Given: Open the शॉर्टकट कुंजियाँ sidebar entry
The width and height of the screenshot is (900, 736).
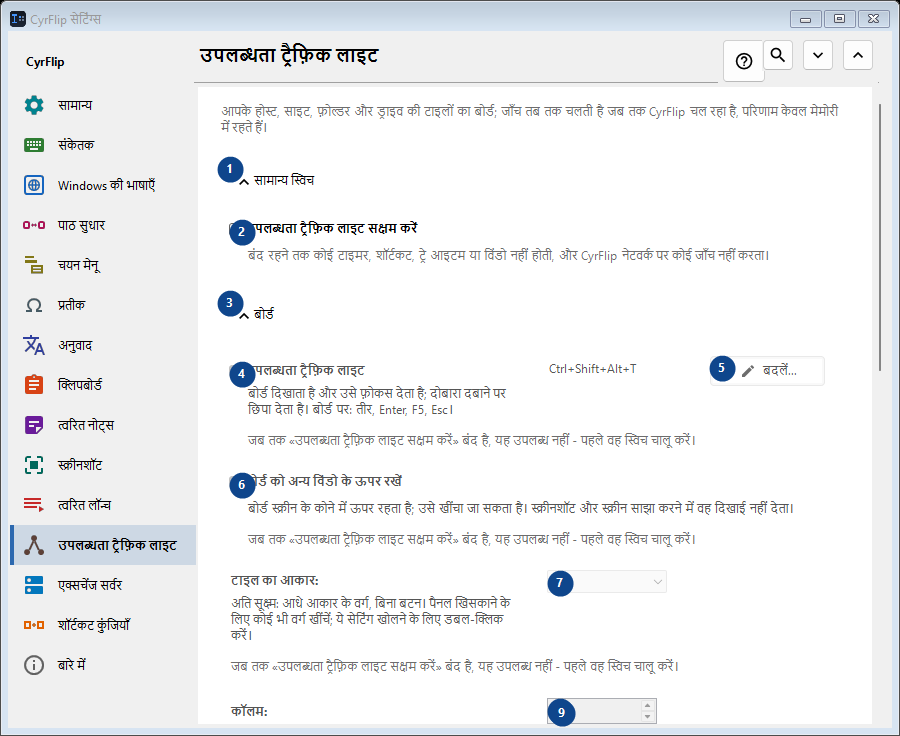Looking at the screenshot, I should (x=103, y=625).
